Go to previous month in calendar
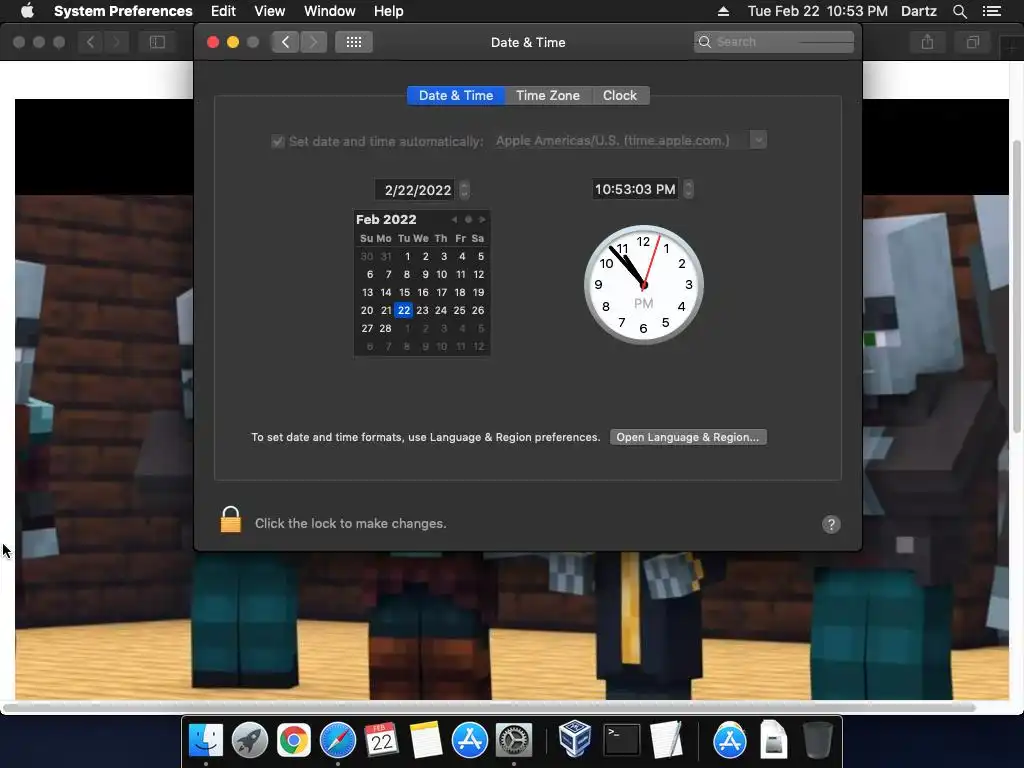 tap(455, 219)
